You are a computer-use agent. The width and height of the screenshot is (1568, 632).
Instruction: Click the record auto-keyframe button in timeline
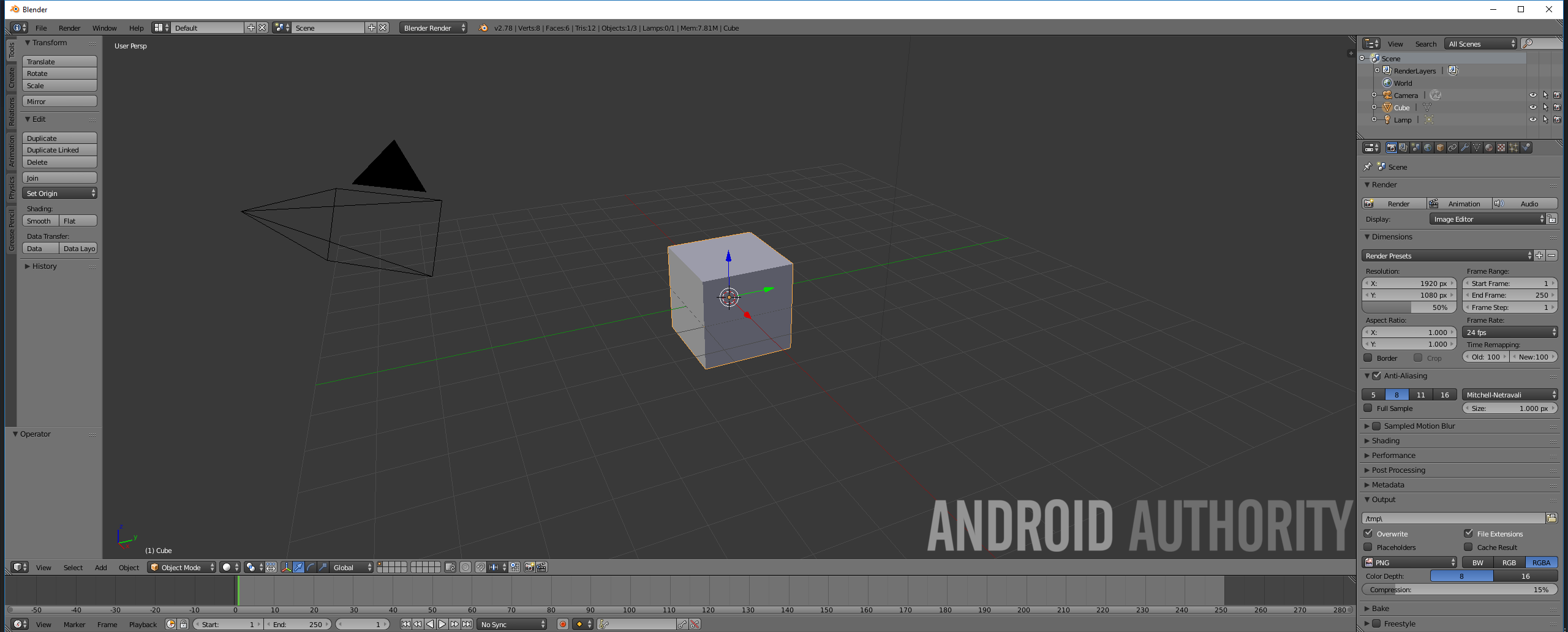[x=562, y=624]
